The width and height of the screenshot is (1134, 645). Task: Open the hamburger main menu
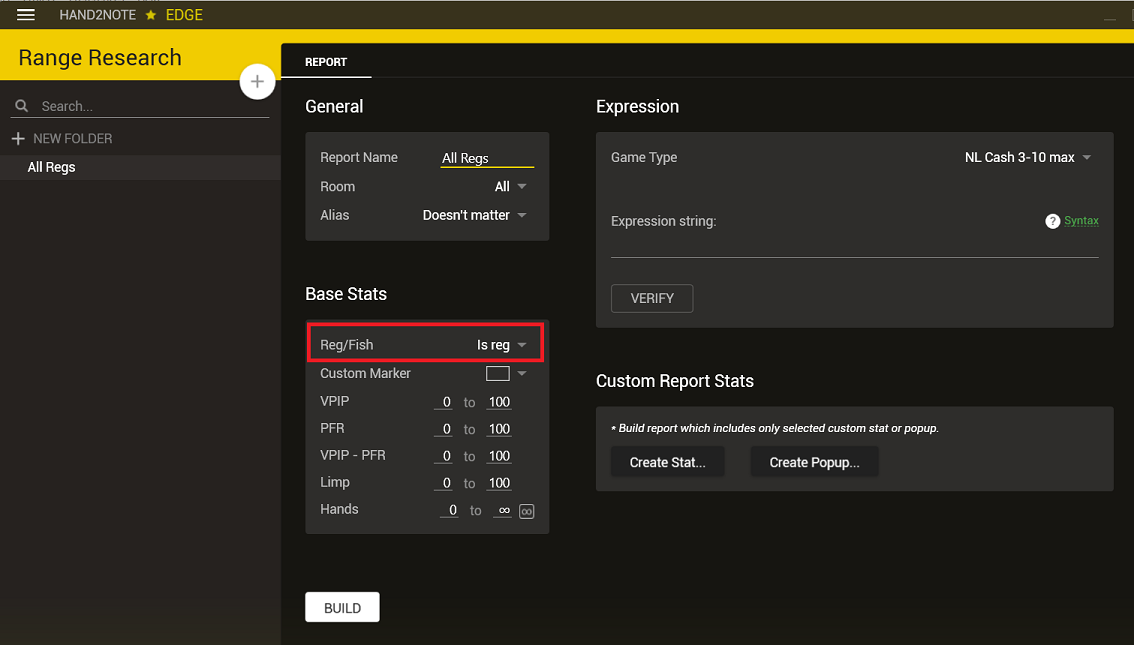pos(26,14)
